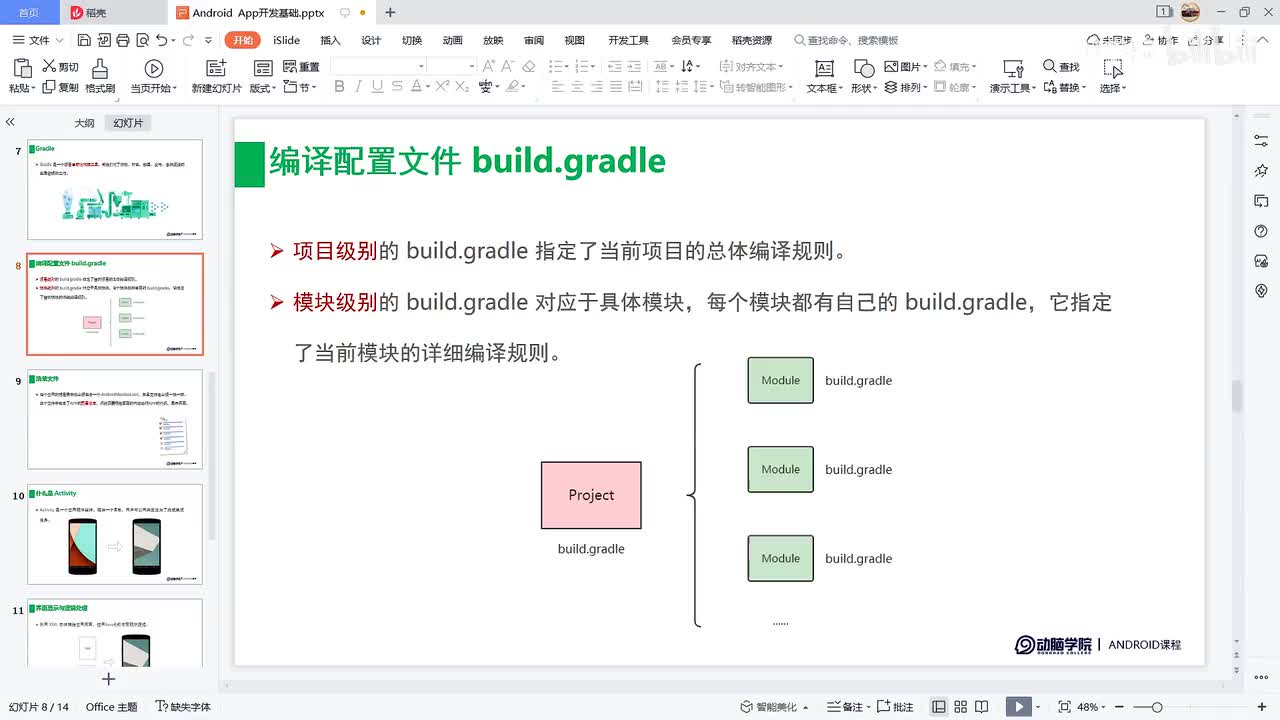Click 缺失字体 missing fonts in status bar

[183, 707]
